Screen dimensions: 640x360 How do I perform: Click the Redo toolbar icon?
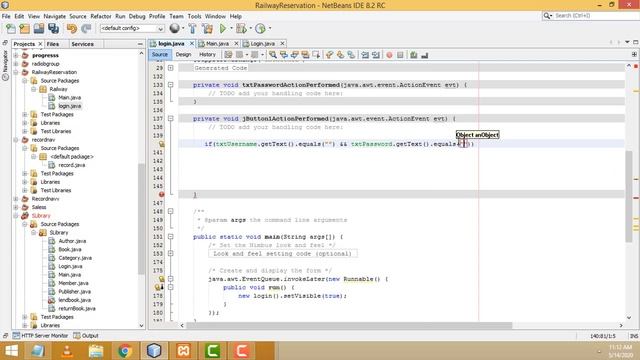[x=86, y=29]
